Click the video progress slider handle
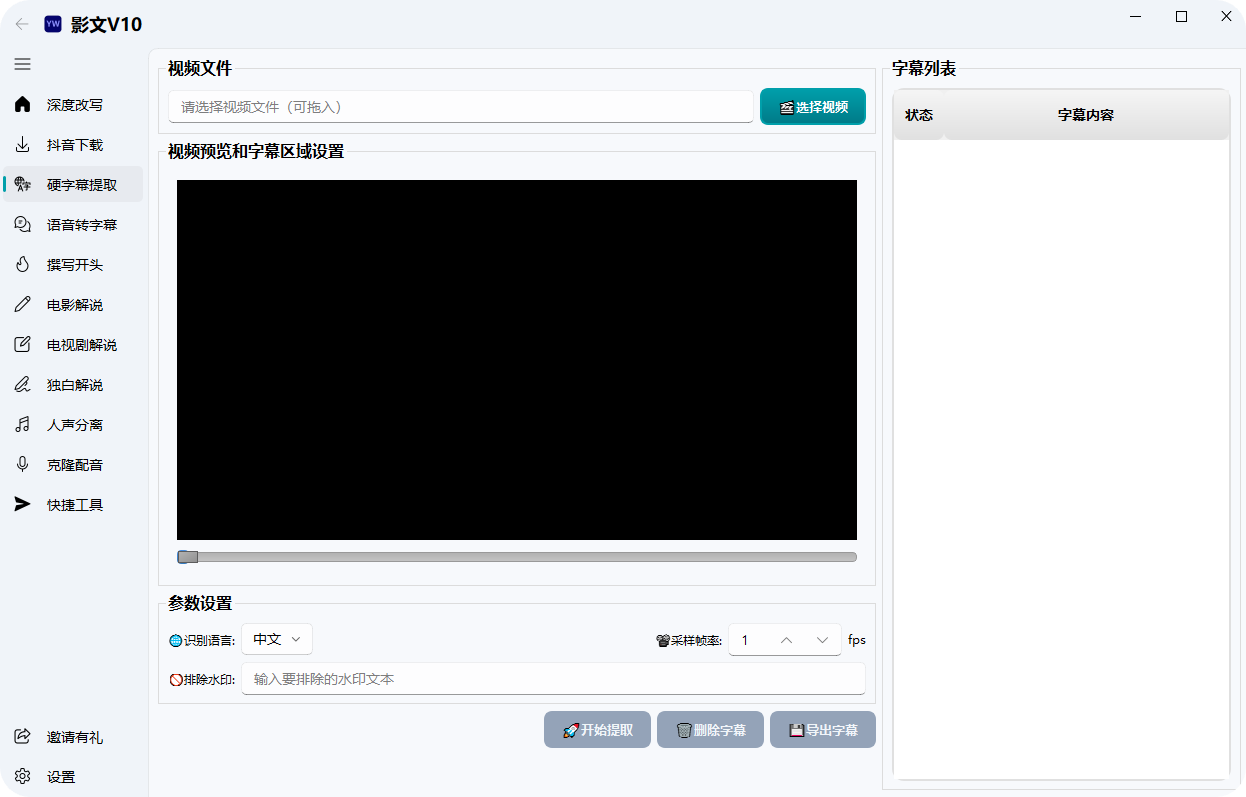This screenshot has height=797, width=1246. coord(187,557)
